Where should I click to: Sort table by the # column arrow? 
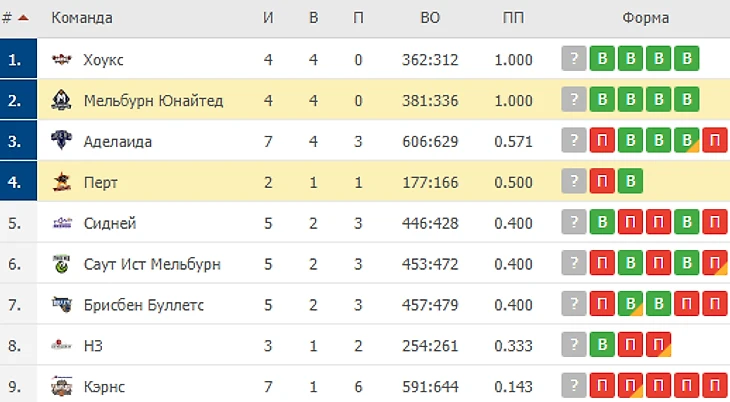point(23,18)
